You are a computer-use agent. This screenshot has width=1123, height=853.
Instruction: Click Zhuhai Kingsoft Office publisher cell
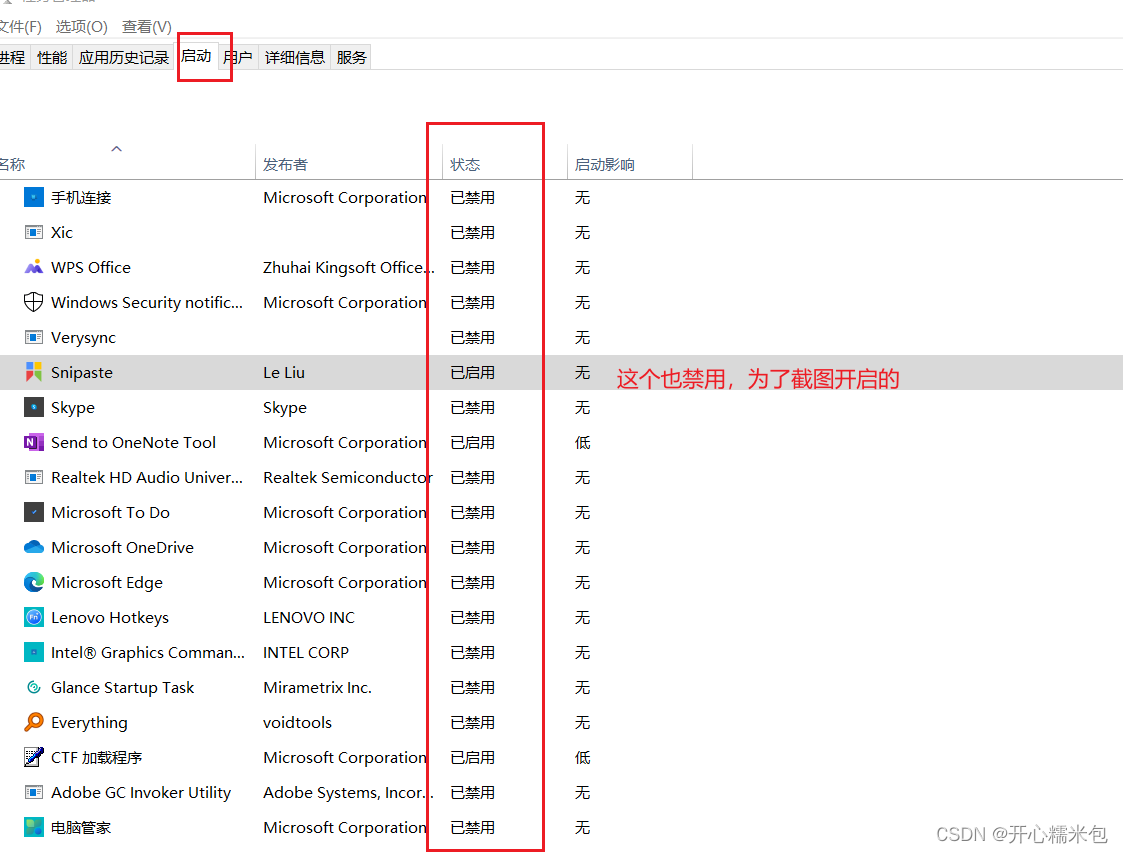pos(349,267)
